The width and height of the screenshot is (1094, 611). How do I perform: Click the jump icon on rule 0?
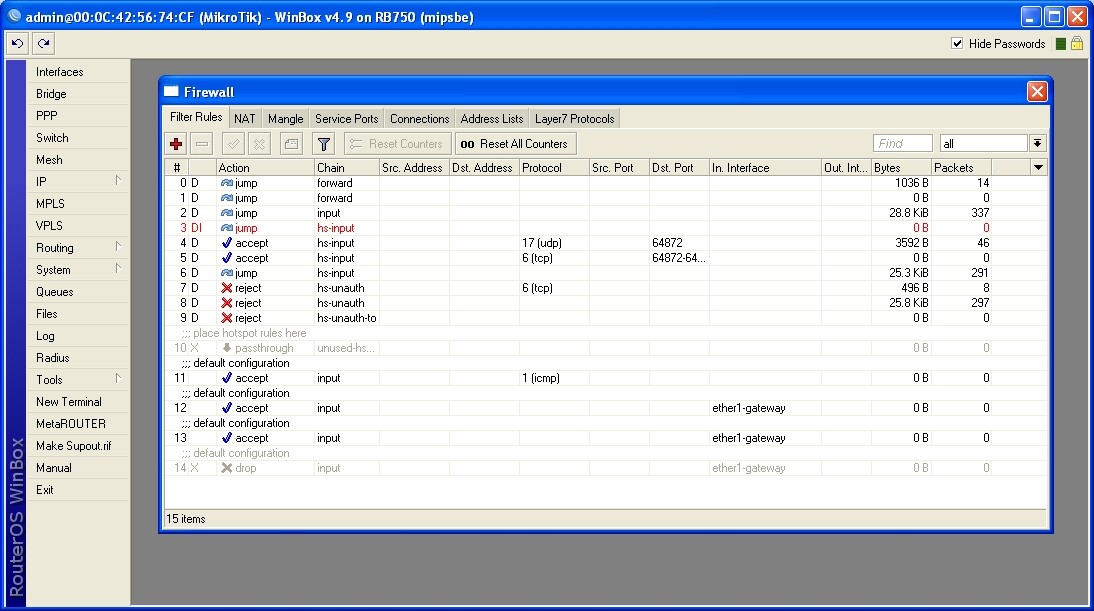227,183
